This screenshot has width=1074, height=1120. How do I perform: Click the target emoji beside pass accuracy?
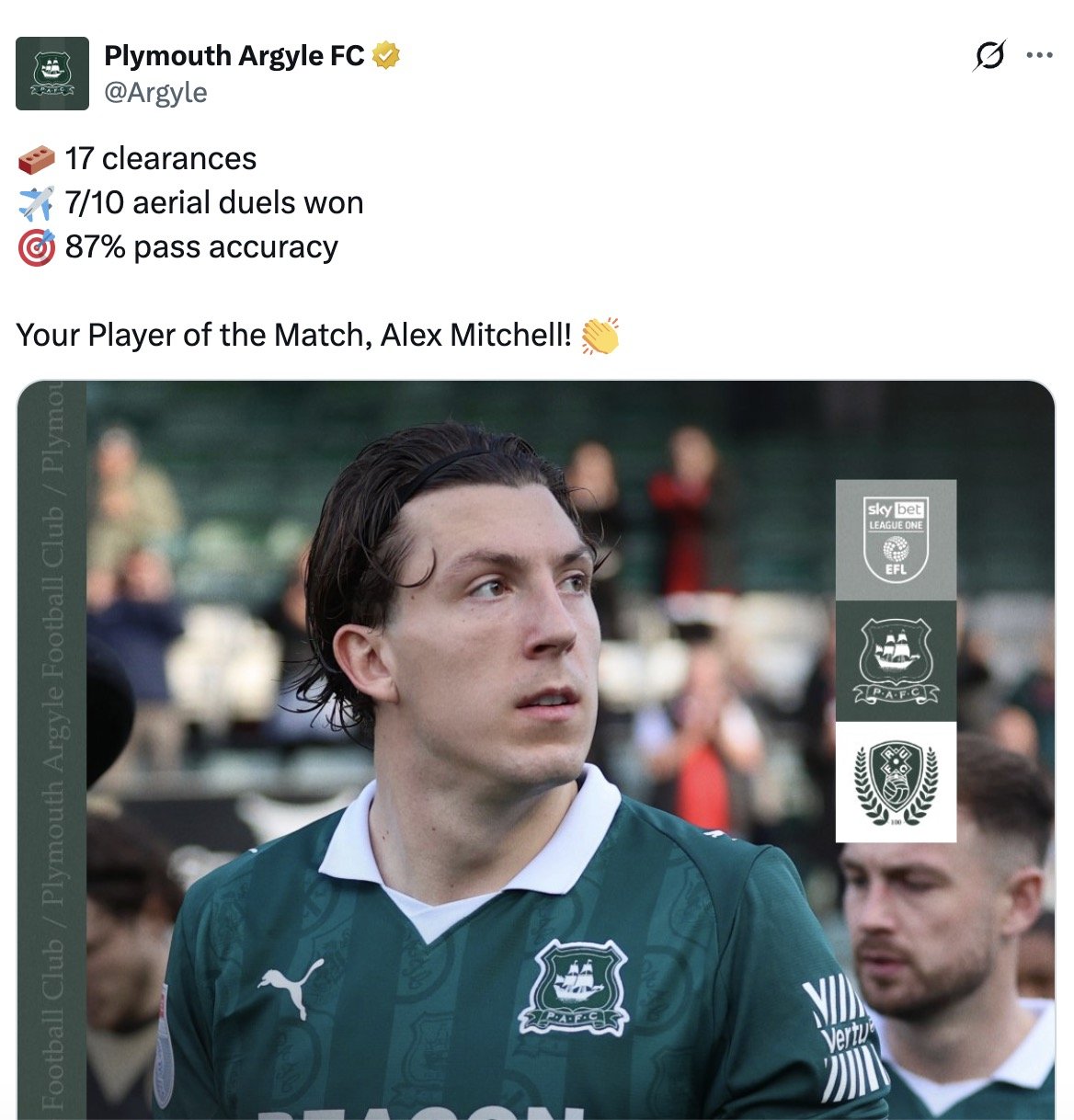point(37,248)
